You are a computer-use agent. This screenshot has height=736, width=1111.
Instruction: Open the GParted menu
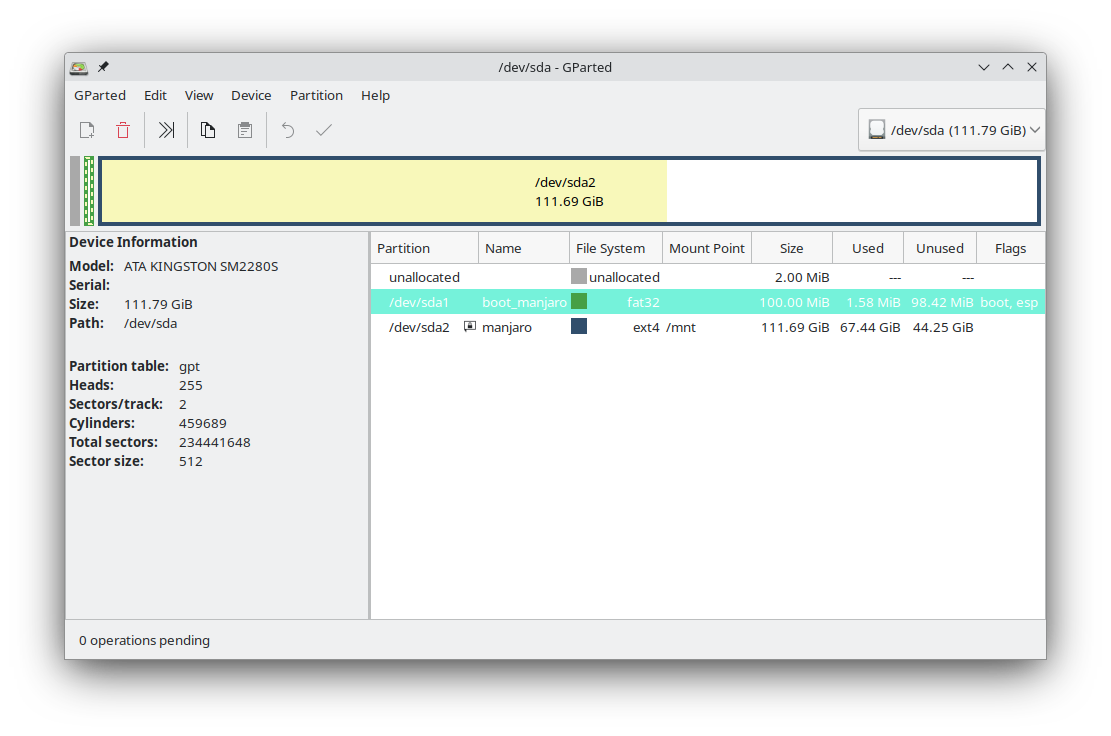tap(100, 95)
